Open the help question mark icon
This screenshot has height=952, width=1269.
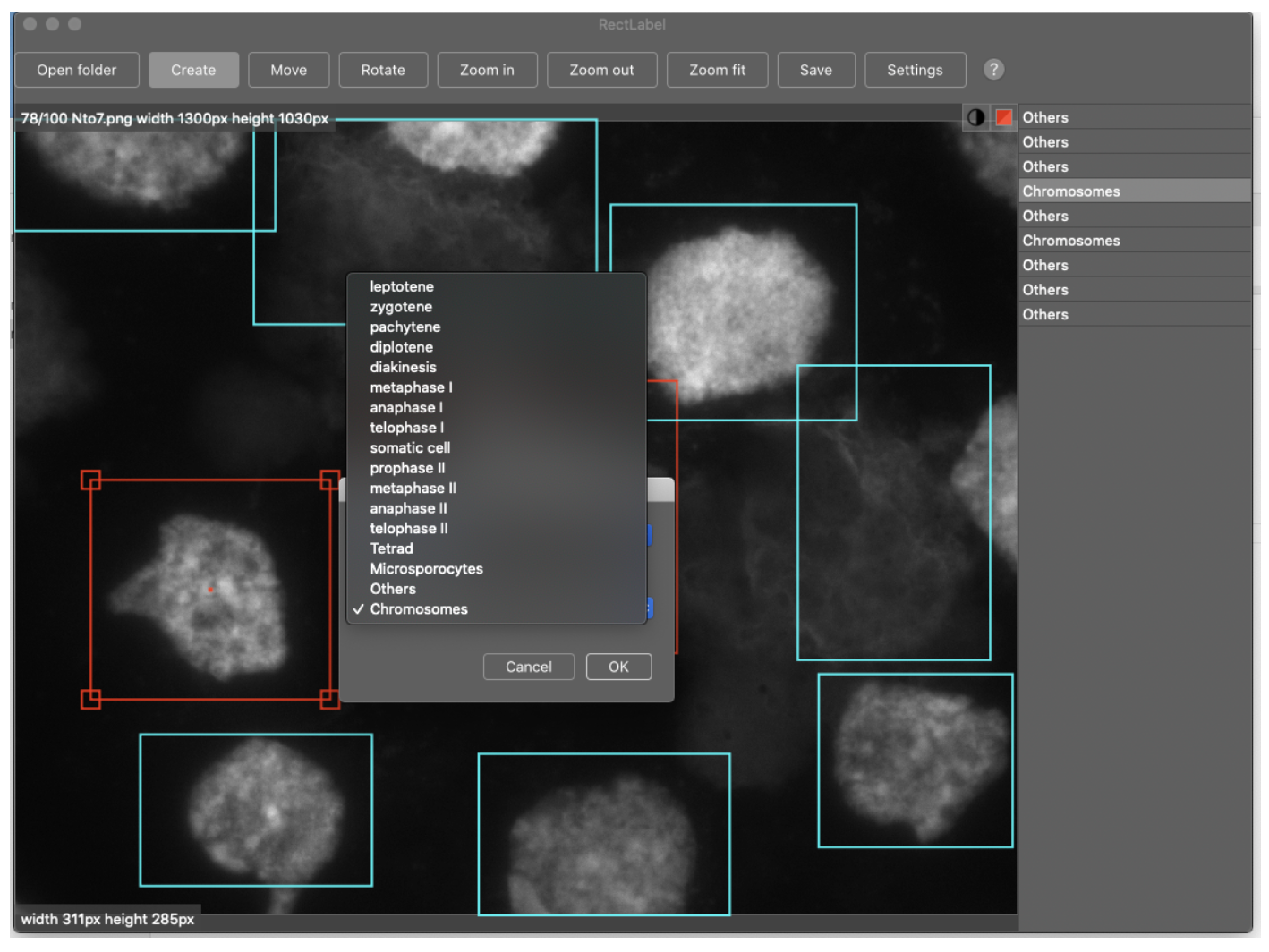[x=993, y=70]
